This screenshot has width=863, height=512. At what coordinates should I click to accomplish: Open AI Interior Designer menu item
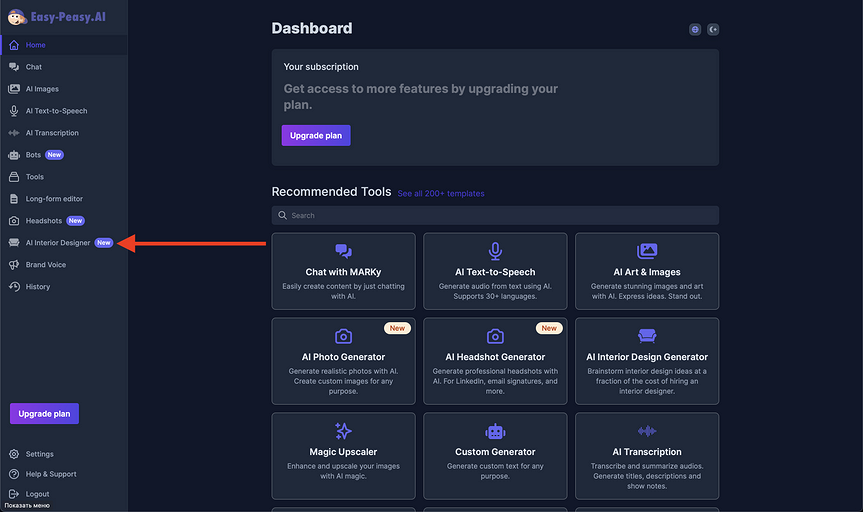pos(58,243)
